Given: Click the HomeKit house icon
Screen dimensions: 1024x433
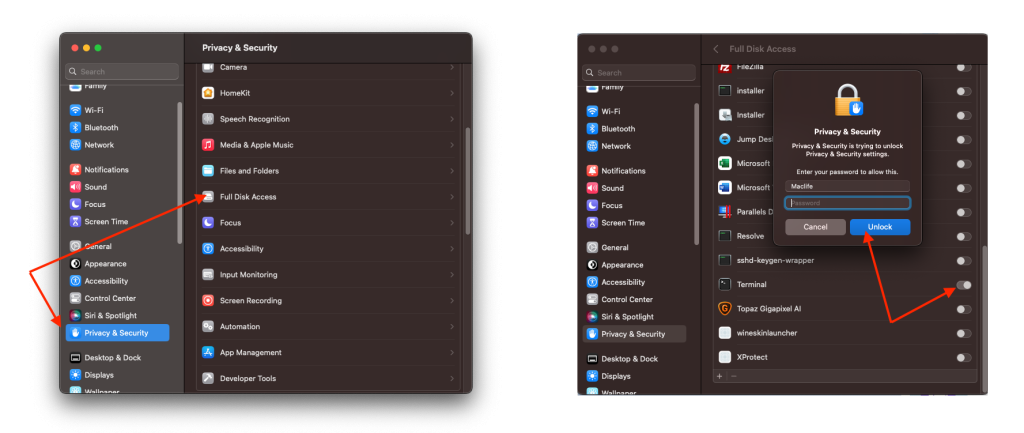Looking at the screenshot, I should tap(208, 93).
